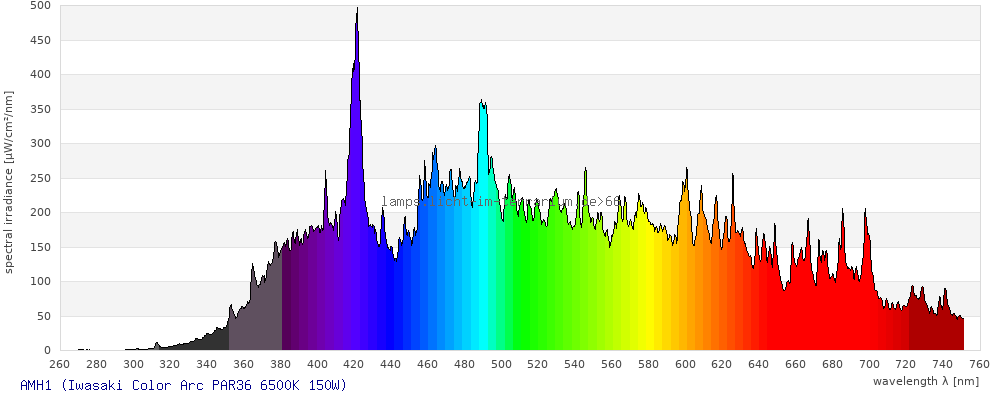Click the watermark text in the chart center

point(500,201)
